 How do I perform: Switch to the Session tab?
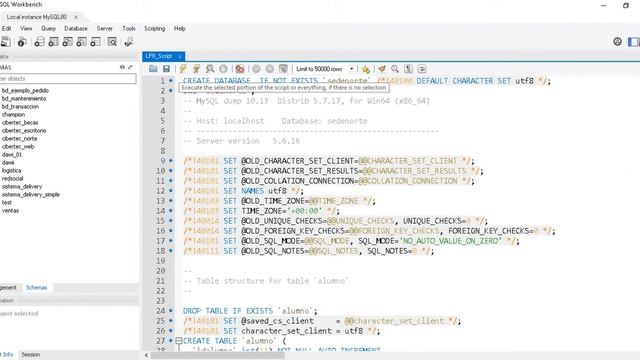pyautogui.click(x=31, y=355)
